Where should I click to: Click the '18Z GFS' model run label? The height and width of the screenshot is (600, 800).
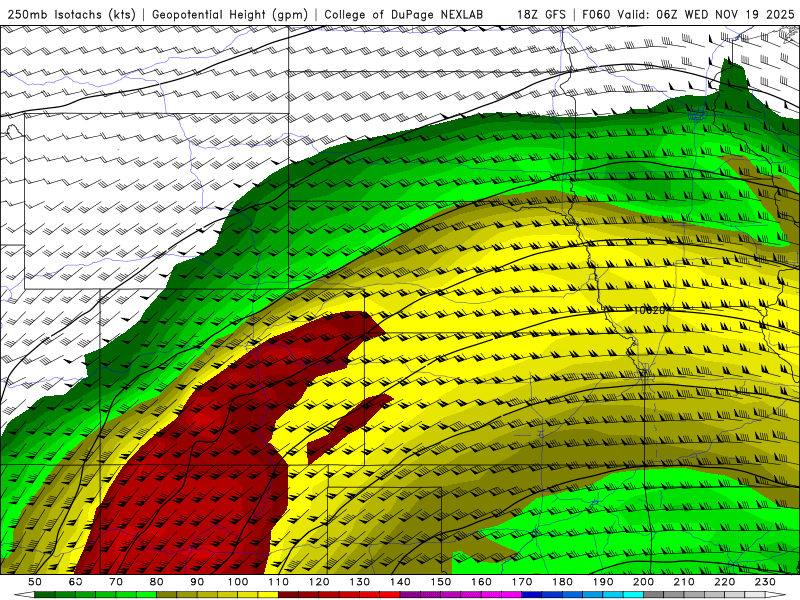tap(541, 14)
